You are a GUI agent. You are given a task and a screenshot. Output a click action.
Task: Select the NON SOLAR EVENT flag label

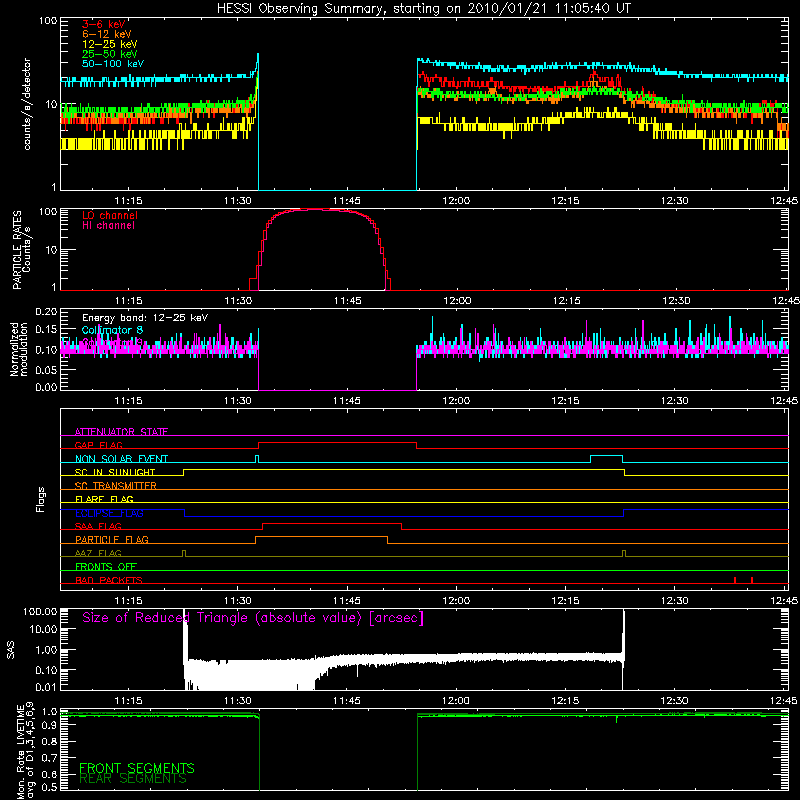(121, 459)
